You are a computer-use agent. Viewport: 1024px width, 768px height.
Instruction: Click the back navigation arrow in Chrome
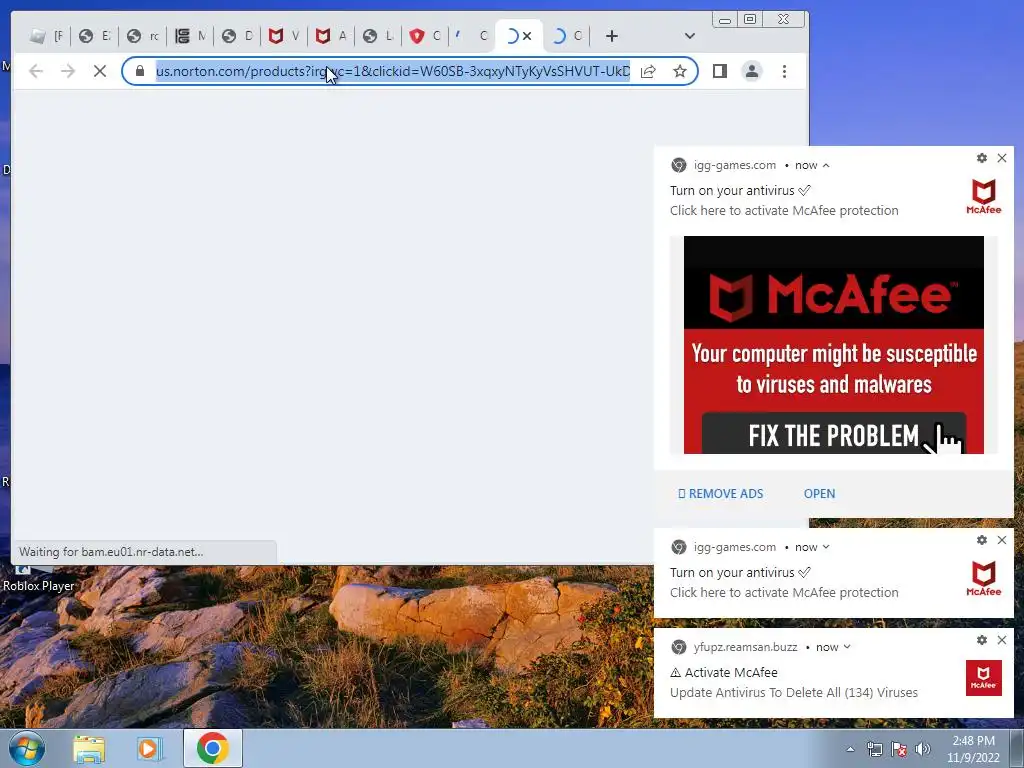[x=36, y=71]
